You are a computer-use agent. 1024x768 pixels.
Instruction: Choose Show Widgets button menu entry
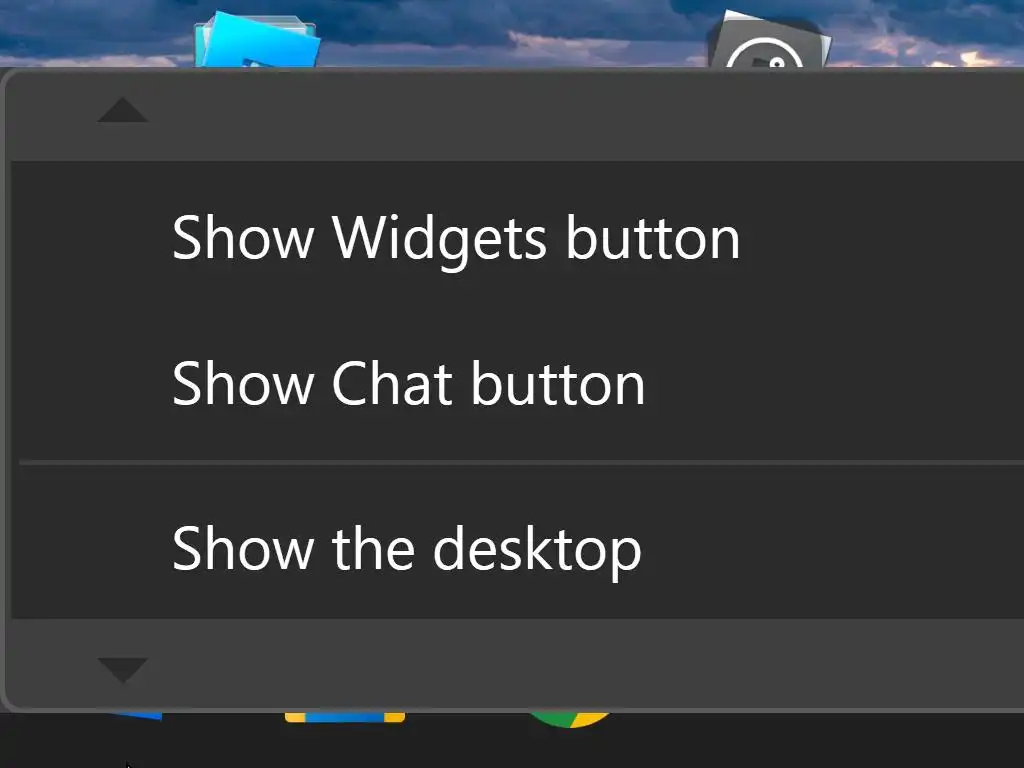coord(517,238)
